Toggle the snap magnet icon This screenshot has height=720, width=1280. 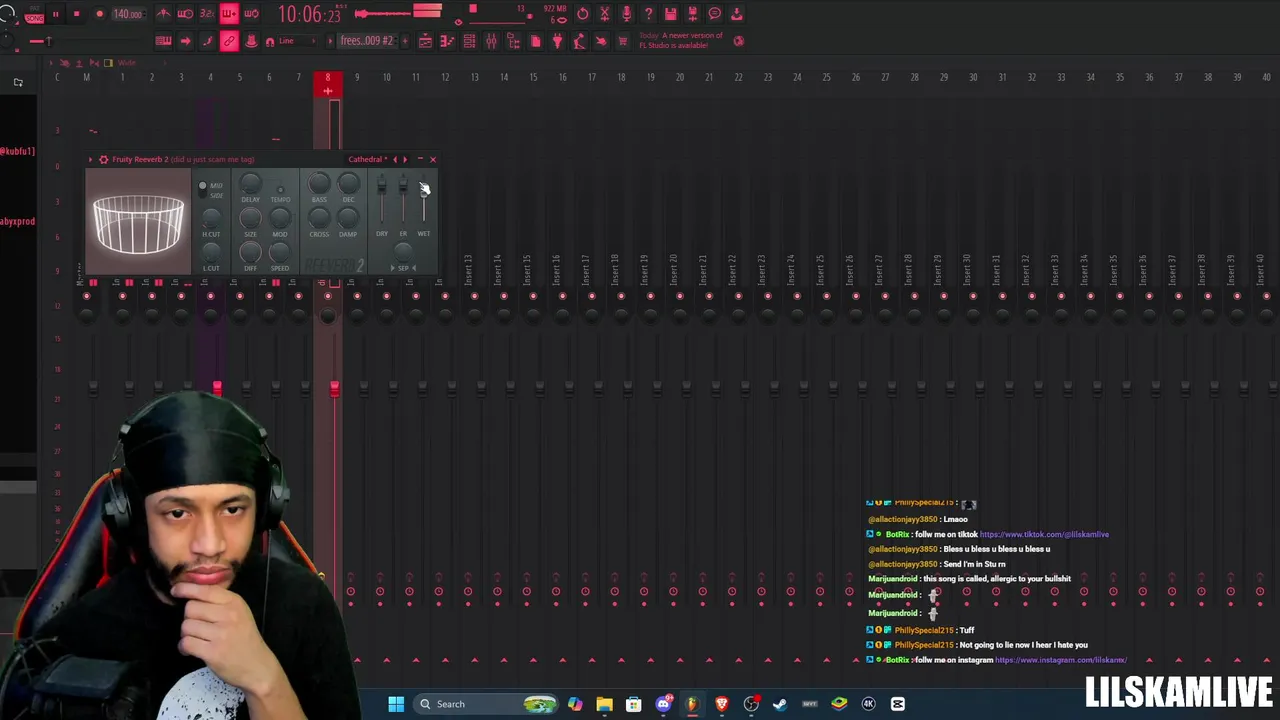pyautogui.click(x=270, y=41)
